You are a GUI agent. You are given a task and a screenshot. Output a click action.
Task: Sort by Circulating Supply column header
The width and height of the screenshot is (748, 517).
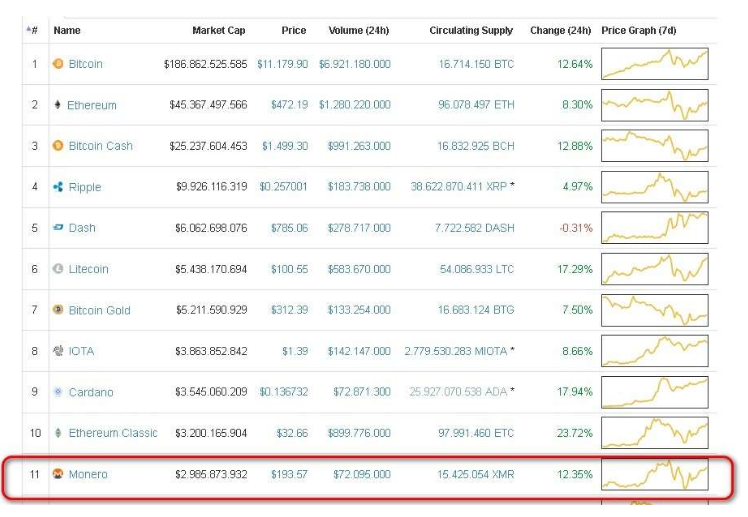pos(471,31)
